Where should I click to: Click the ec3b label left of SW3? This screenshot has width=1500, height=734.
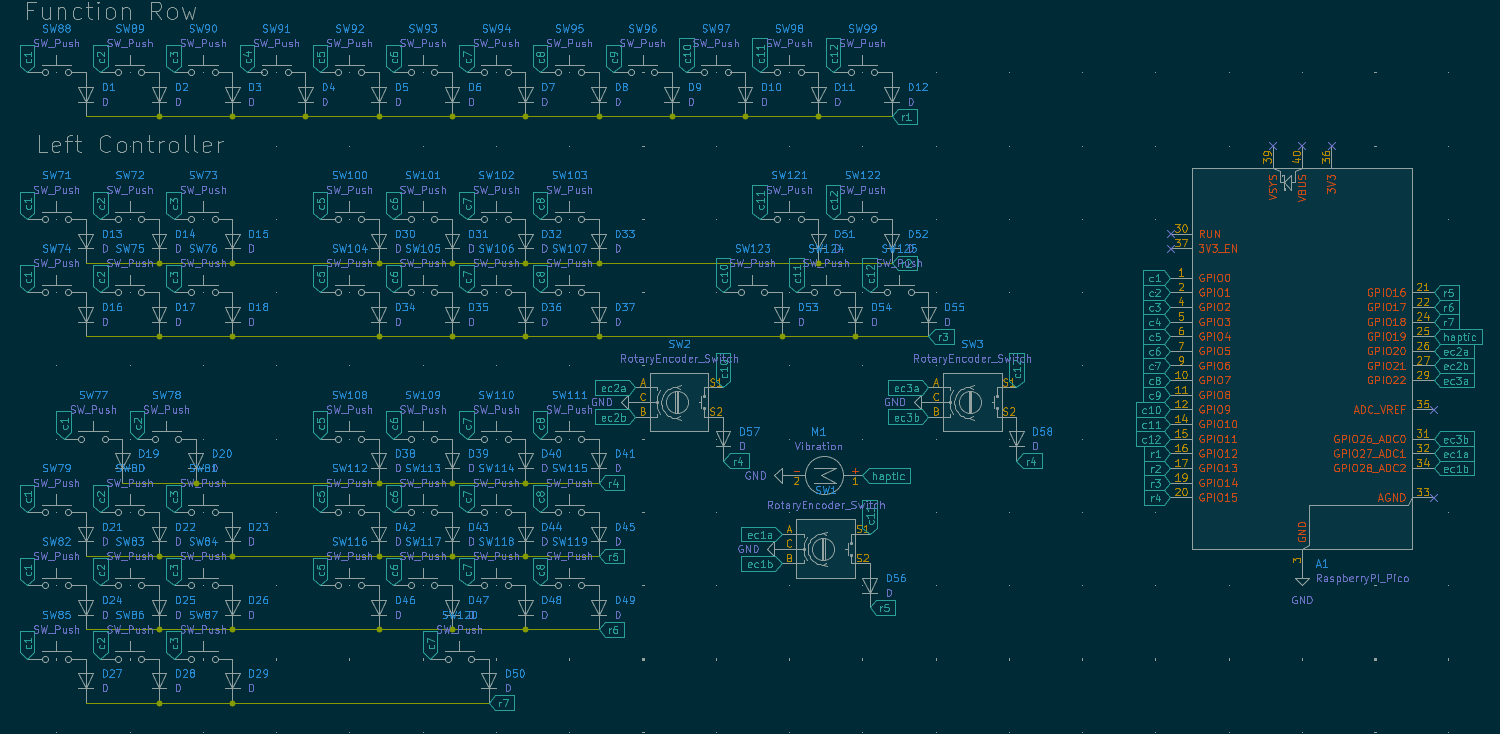pos(906,417)
